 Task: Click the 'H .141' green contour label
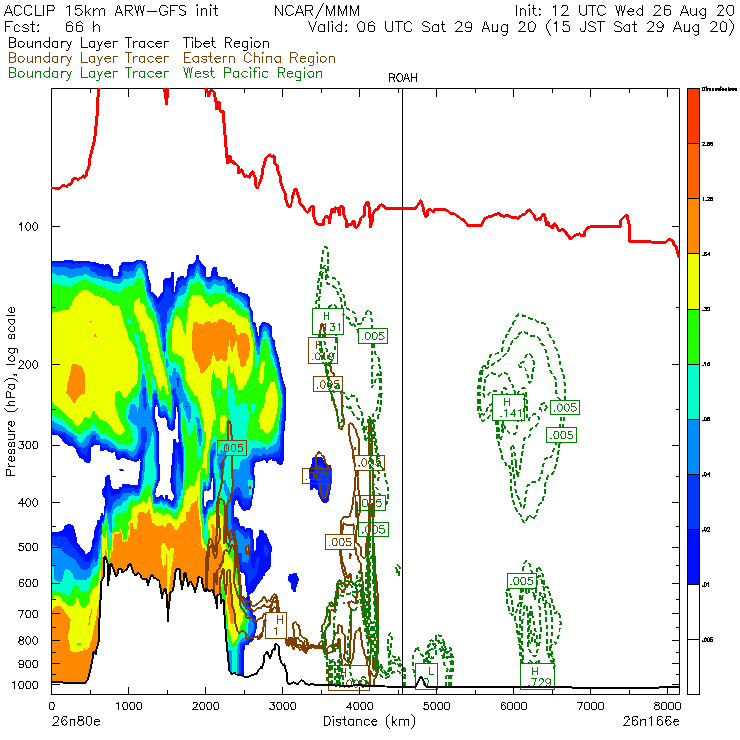(x=509, y=408)
